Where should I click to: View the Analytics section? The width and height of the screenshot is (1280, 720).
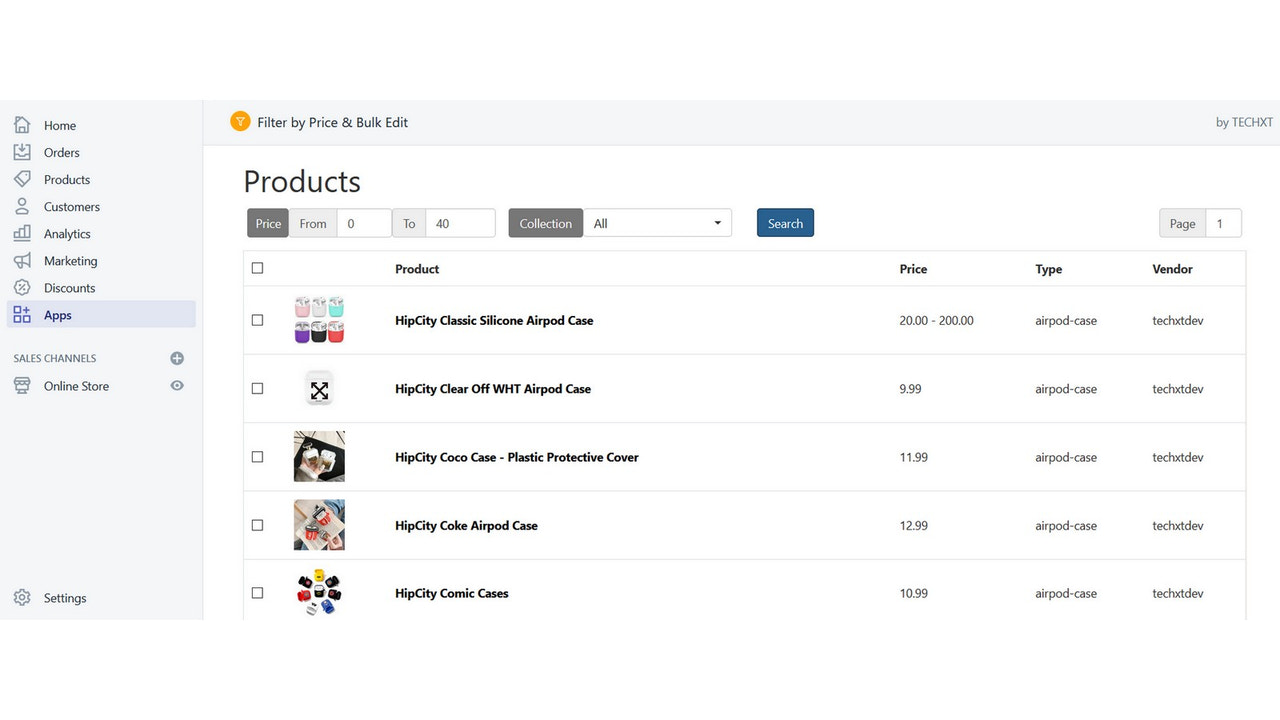tap(66, 233)
